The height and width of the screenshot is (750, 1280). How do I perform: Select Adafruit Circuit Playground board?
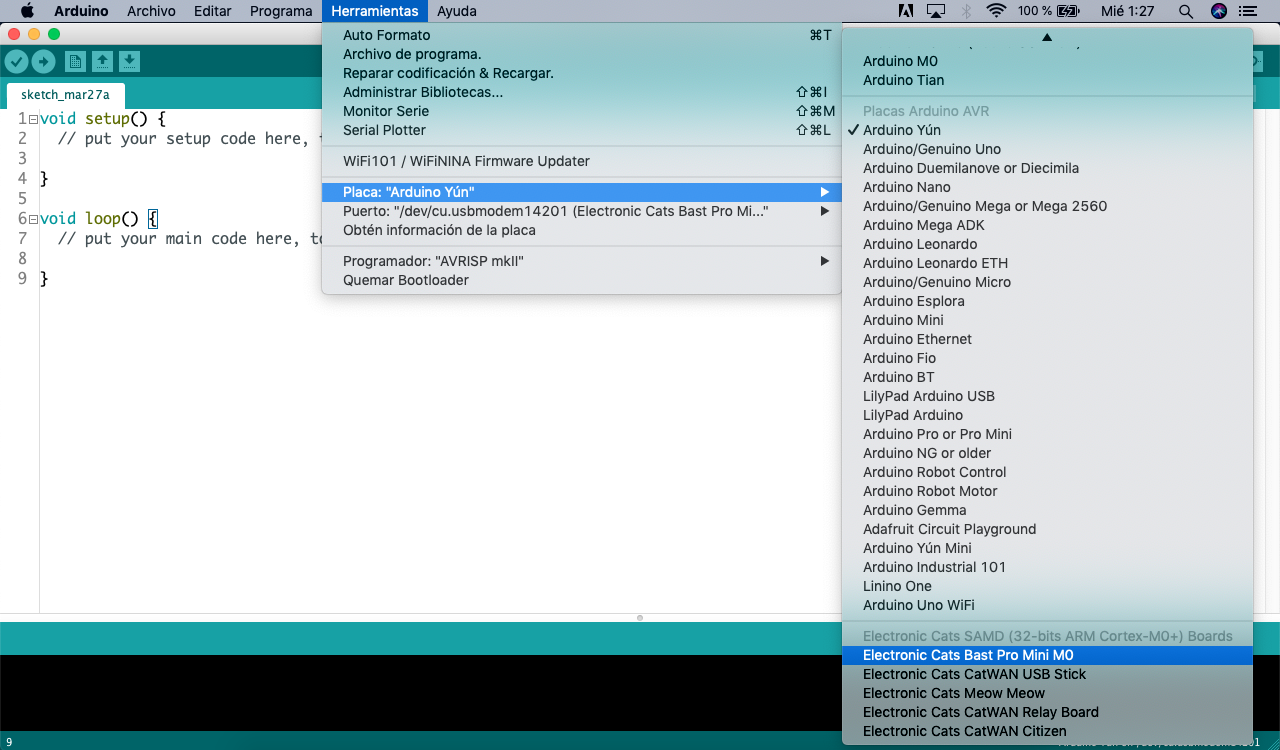(1047, 529)
